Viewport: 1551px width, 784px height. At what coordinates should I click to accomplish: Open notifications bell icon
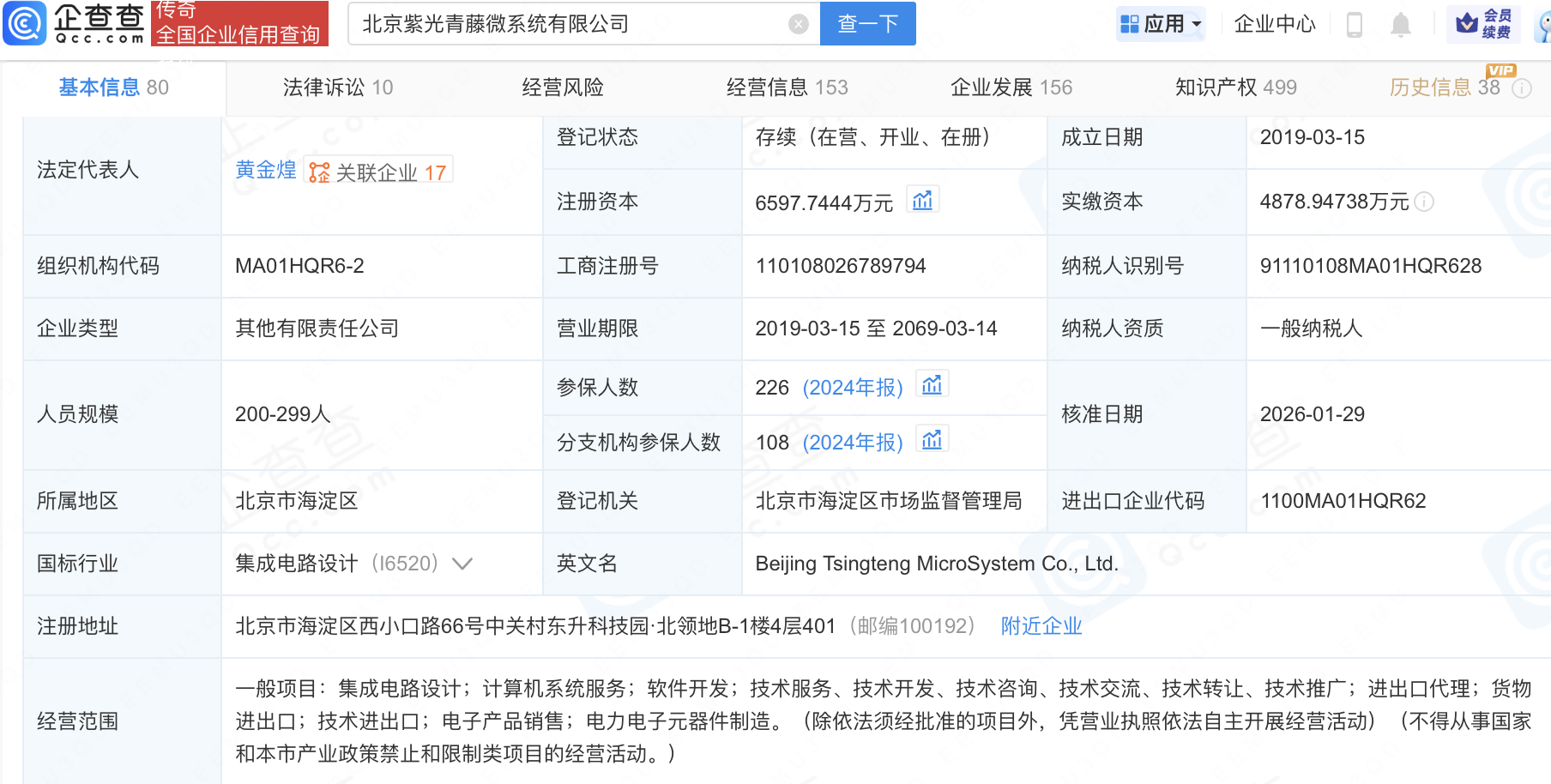pyautogui.click(x=1400, y=24)
